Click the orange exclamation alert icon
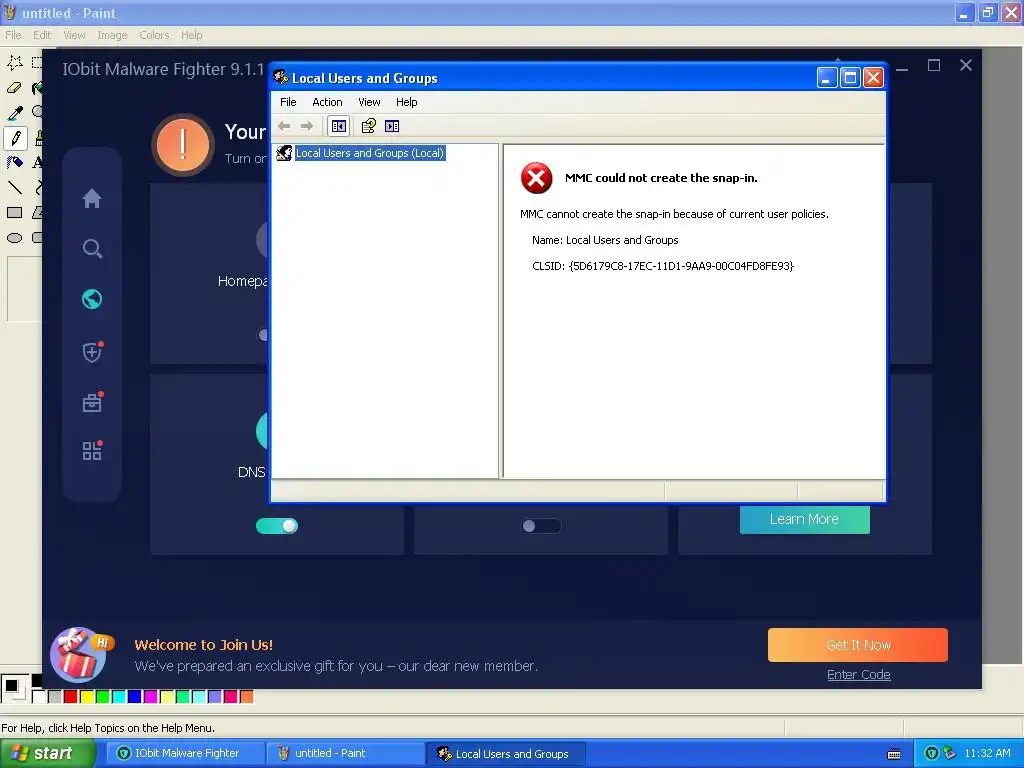 click(183, 145)
